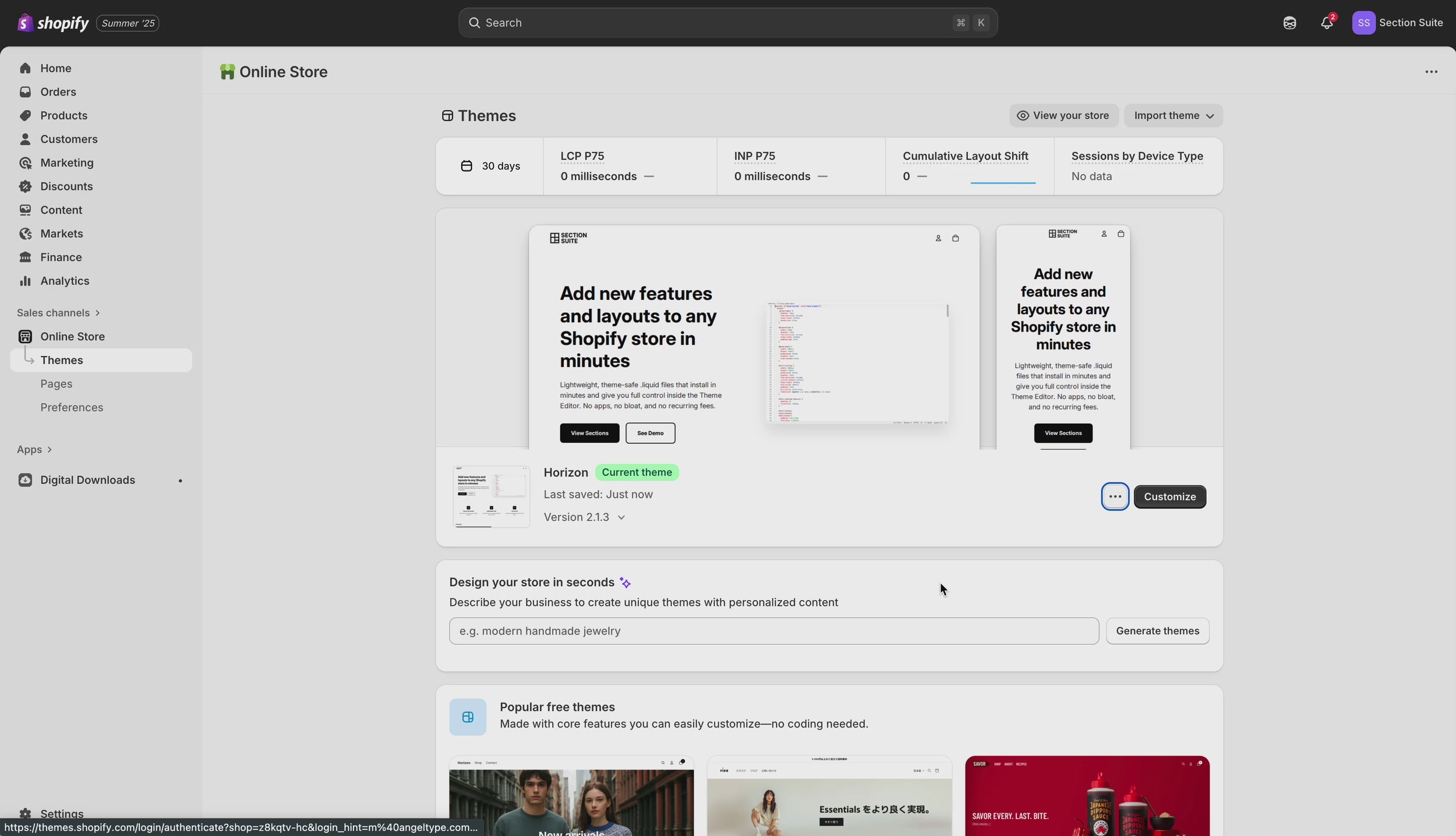Click Sessions by Device Type metric
Image resolution: width=1456 pixels, height=836 pixels.
click(x=1138, y=166)
